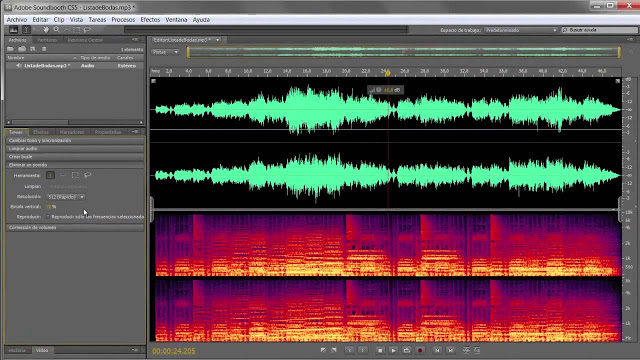Open the Procesos menu

coord(123,20)
